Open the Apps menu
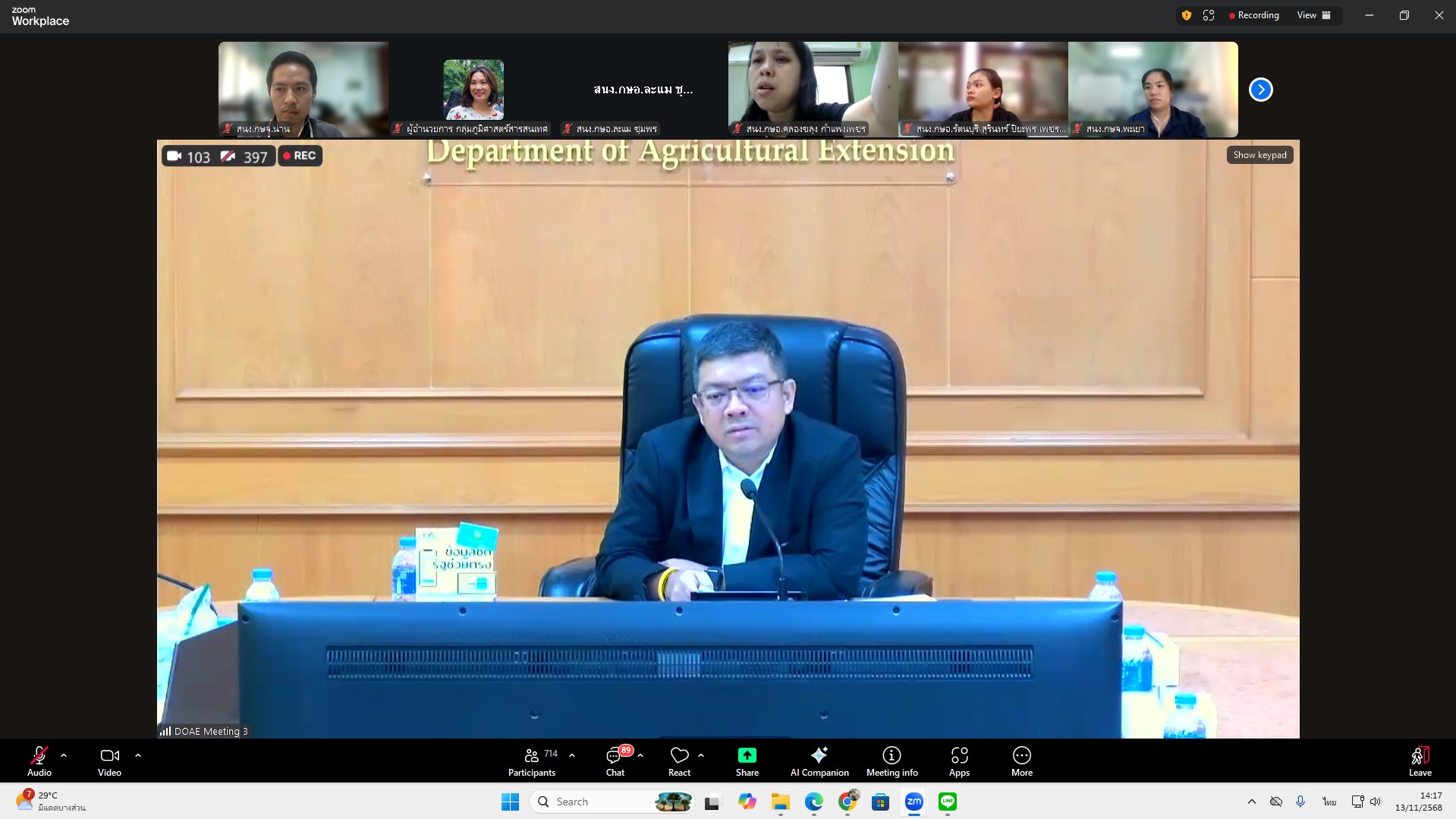This screenshot has height=819, width=1456. pyautogui.click(x=959, y=761)
